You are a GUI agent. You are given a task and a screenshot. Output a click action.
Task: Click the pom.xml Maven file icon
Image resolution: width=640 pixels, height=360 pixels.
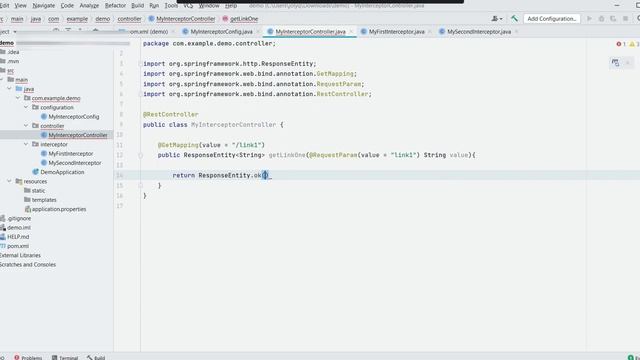(3, 246)
